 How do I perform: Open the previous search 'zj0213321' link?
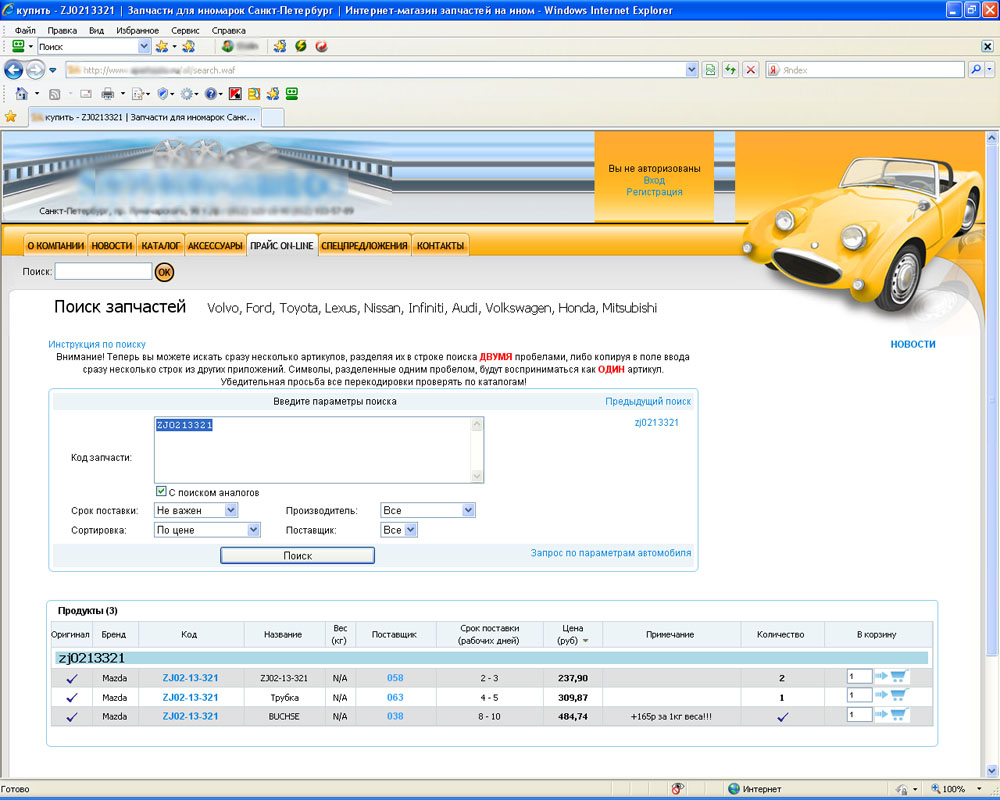(x=656, y=422)
